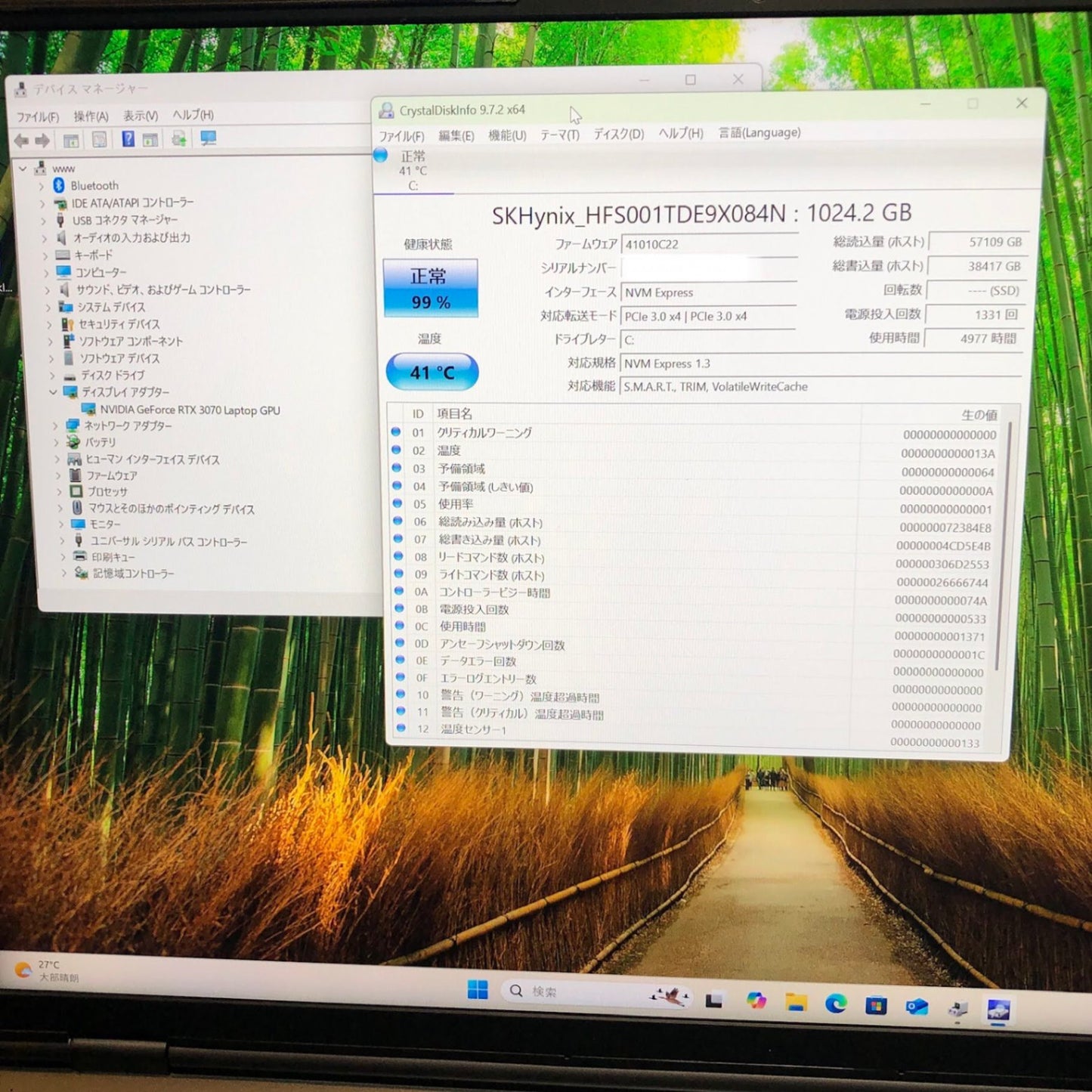Select the ヒューマン インターフェイス デバイス tree item
The height and width of the screenshot is (1092, 1092).
tap(152, 459)
